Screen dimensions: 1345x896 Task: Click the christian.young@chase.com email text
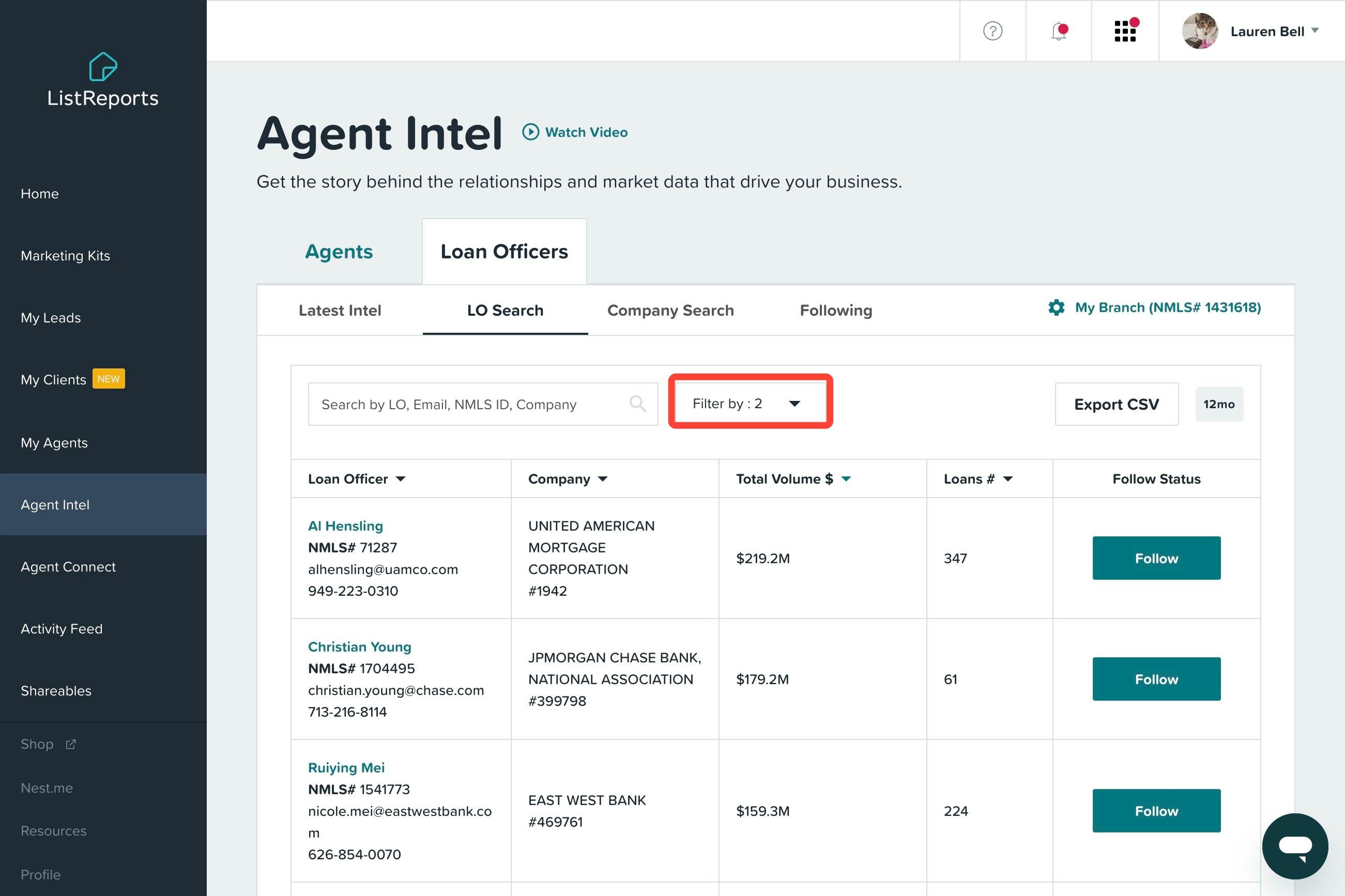[x=396, y=690]
